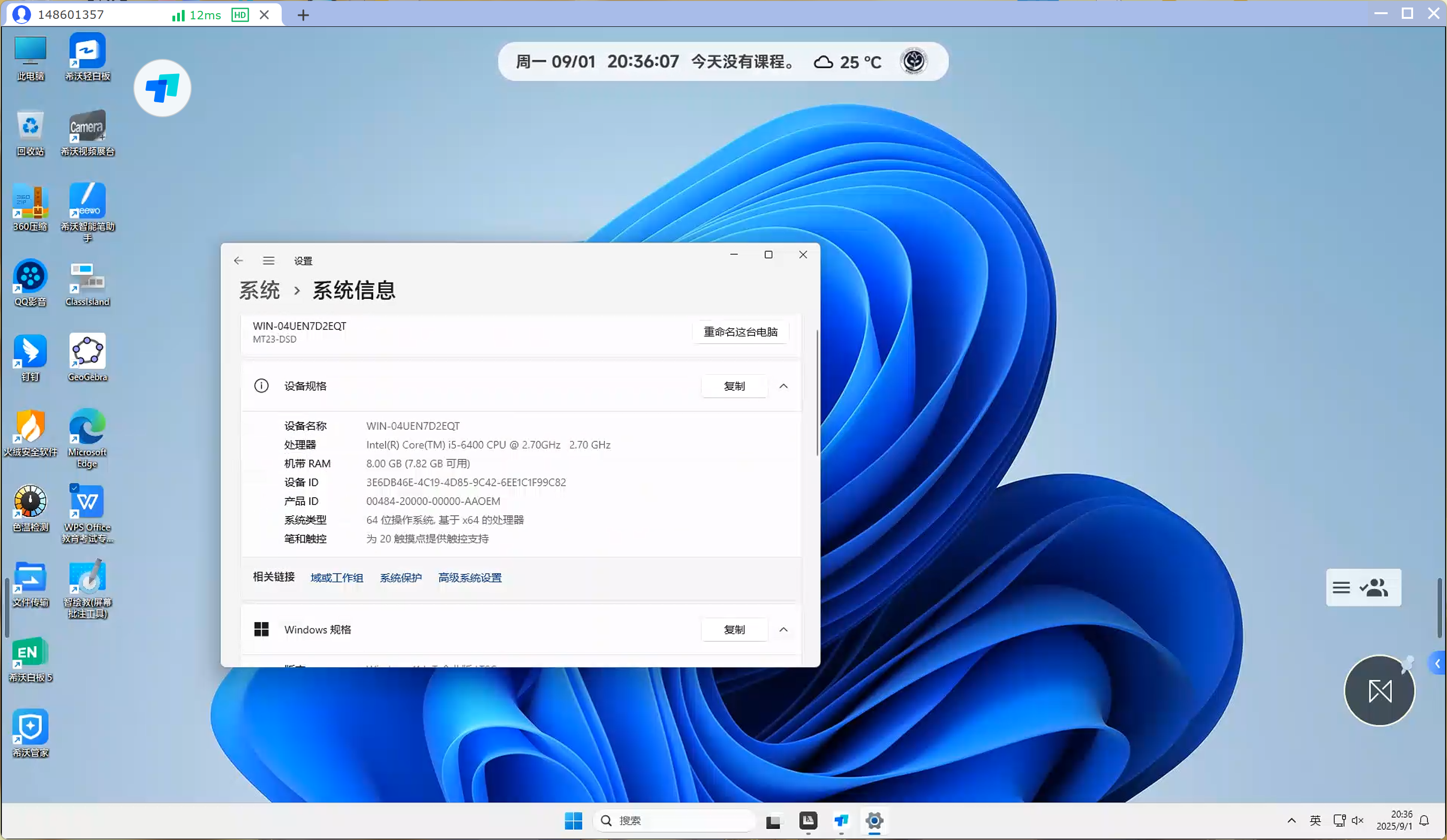
Task: Click the muted volume tray icon
Action: coord(1358,821)
